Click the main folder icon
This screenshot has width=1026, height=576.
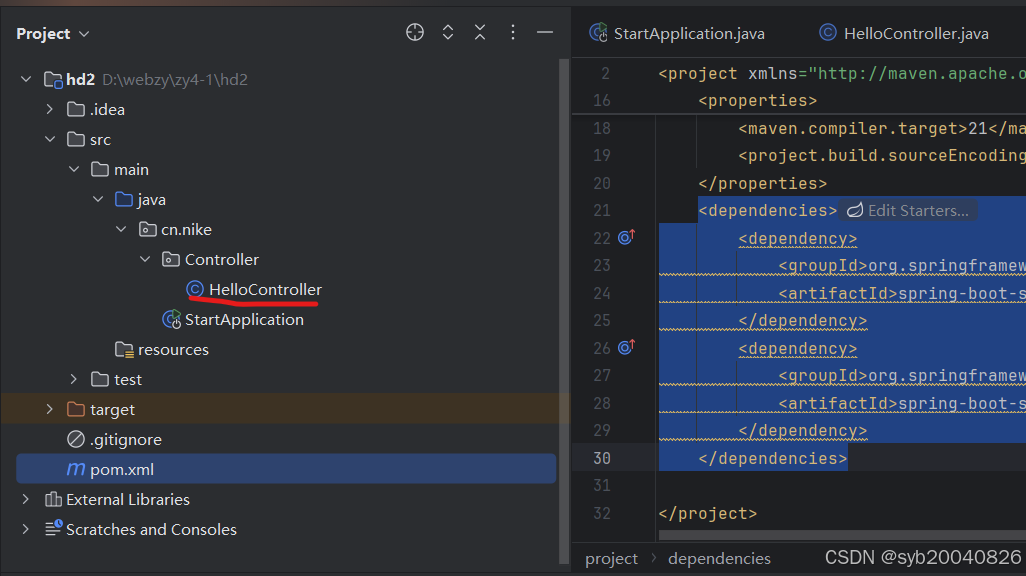coord(100,170)
